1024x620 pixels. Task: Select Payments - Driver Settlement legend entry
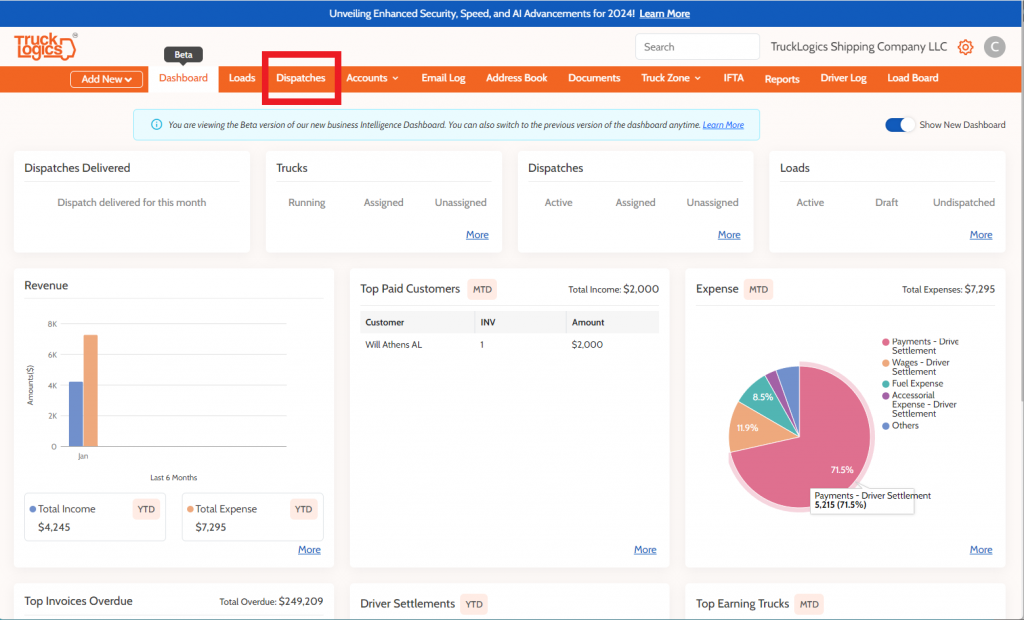(x=921, y=346)
